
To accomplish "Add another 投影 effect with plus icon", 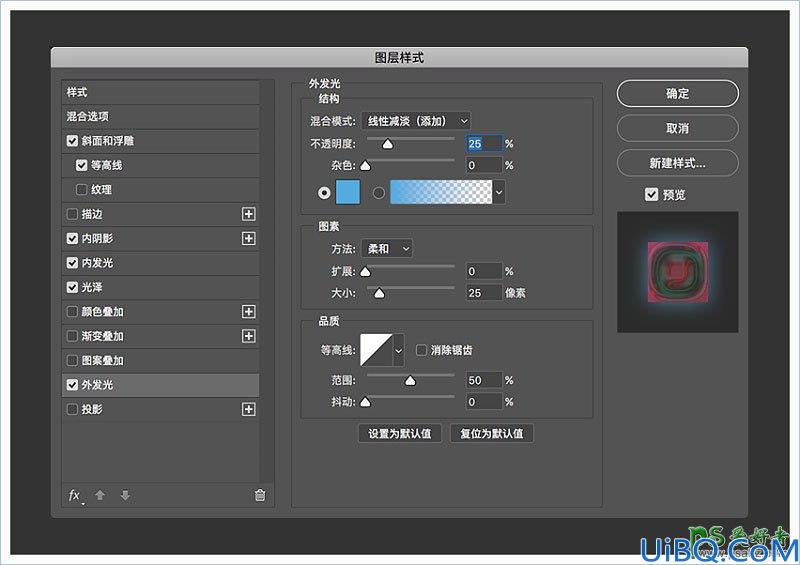I will point(248,409).
